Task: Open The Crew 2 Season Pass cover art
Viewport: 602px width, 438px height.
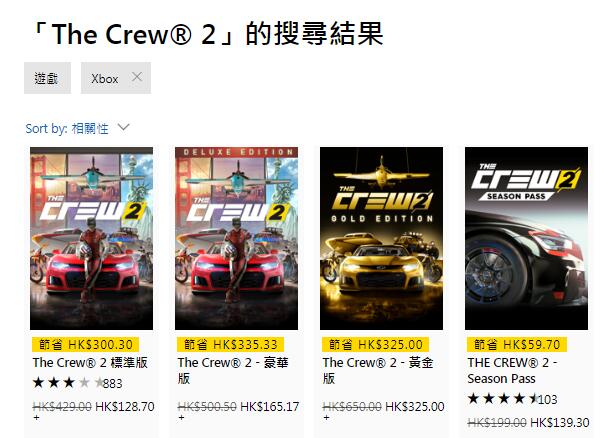Action: (x=526, y=238)
